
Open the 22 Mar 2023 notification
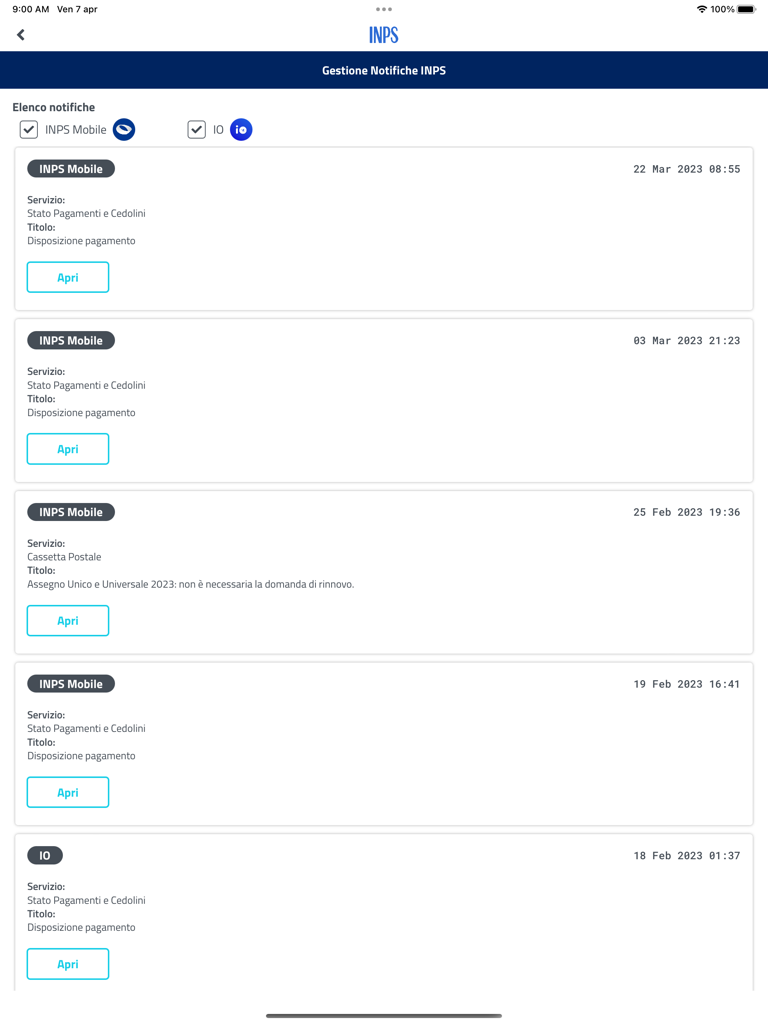pyautogui.click(x=68, y=277)
